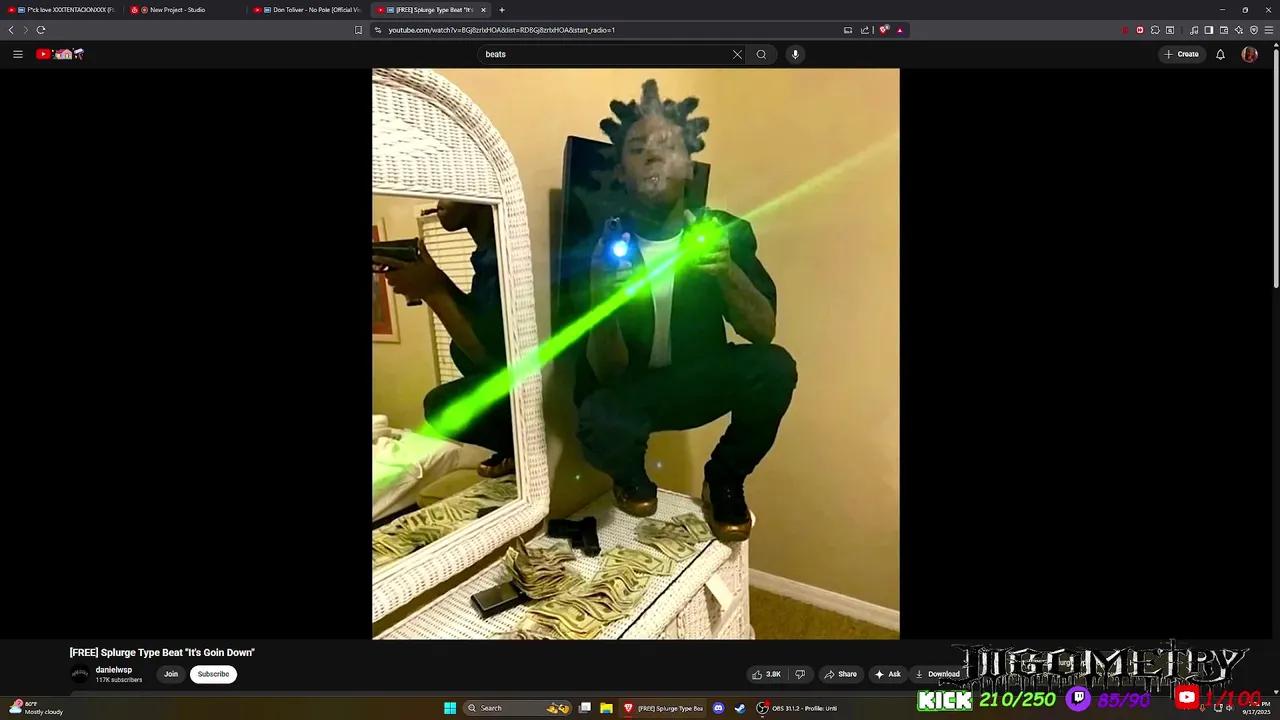Like the video showing 3.8K likes

pos(766,674)
